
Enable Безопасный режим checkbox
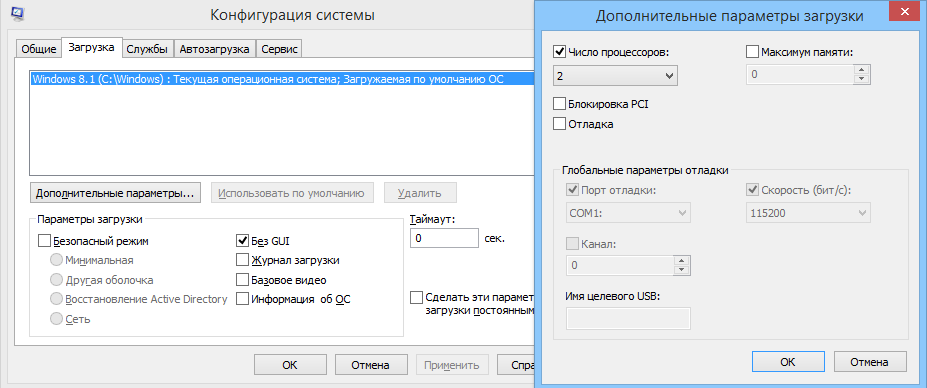point(44,241)
